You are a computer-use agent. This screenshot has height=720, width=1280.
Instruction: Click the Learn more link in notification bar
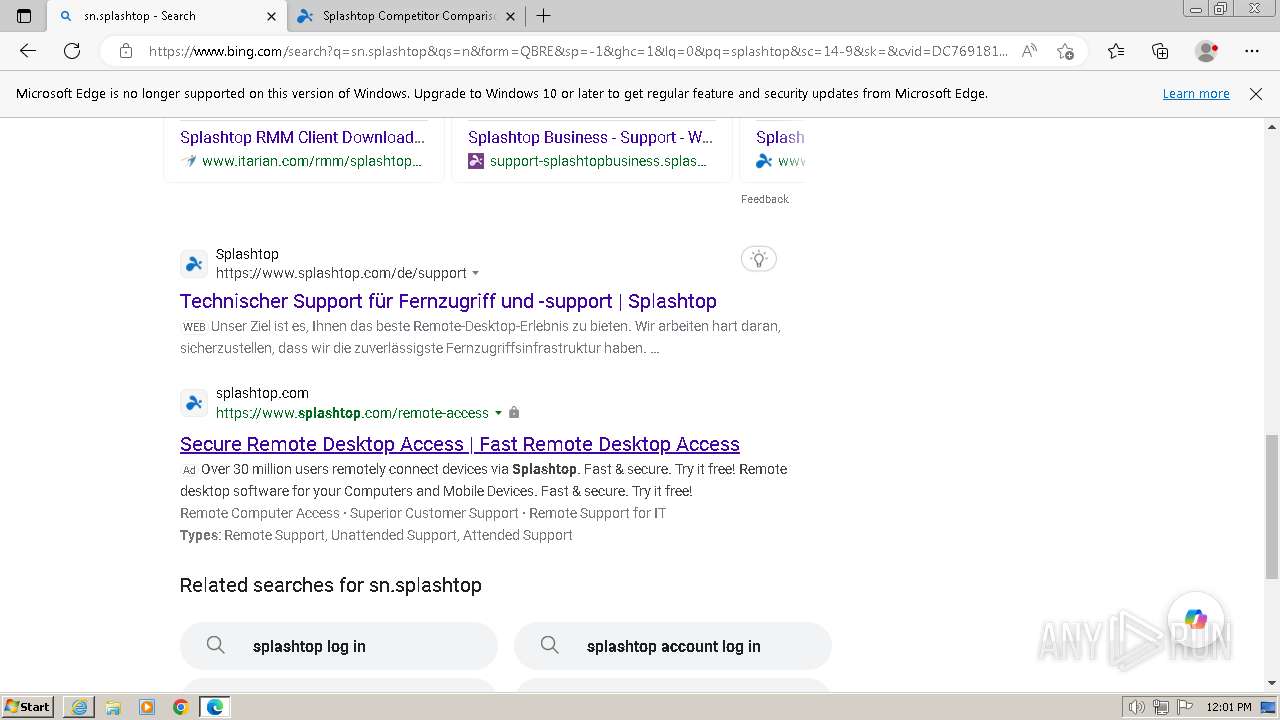[1196, 93]
